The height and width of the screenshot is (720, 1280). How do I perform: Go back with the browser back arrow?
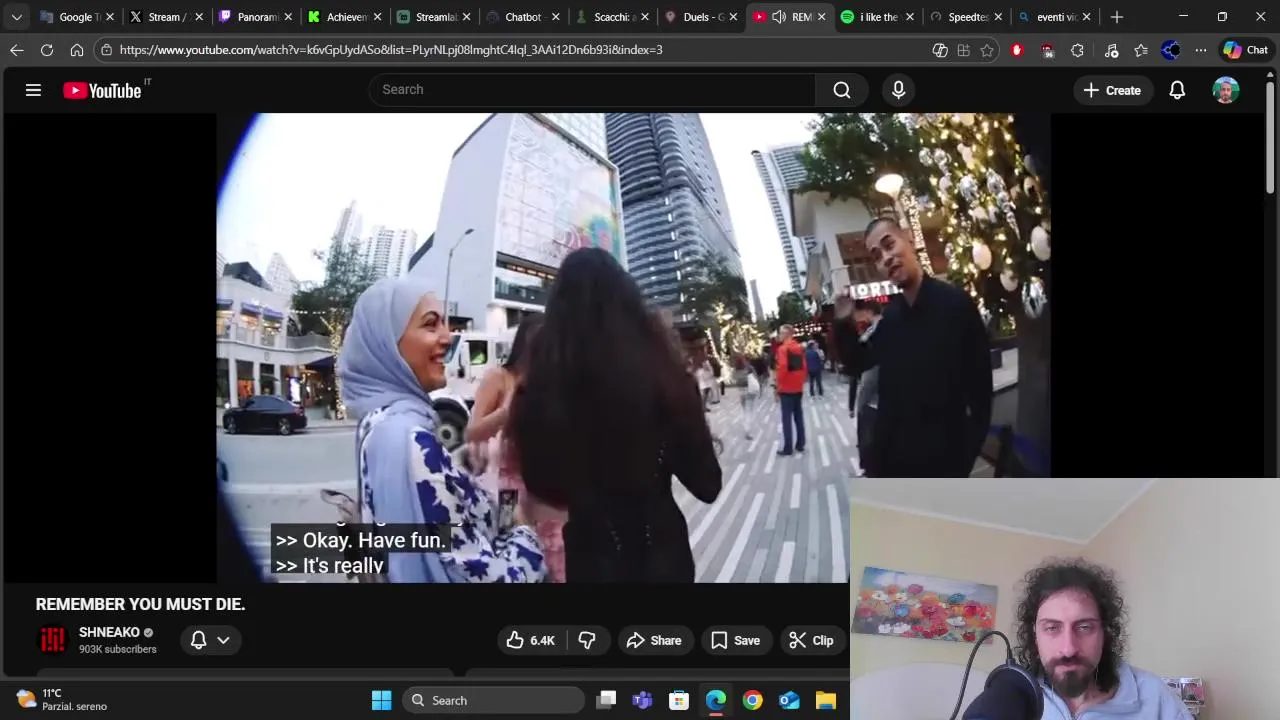coord(17,50)
